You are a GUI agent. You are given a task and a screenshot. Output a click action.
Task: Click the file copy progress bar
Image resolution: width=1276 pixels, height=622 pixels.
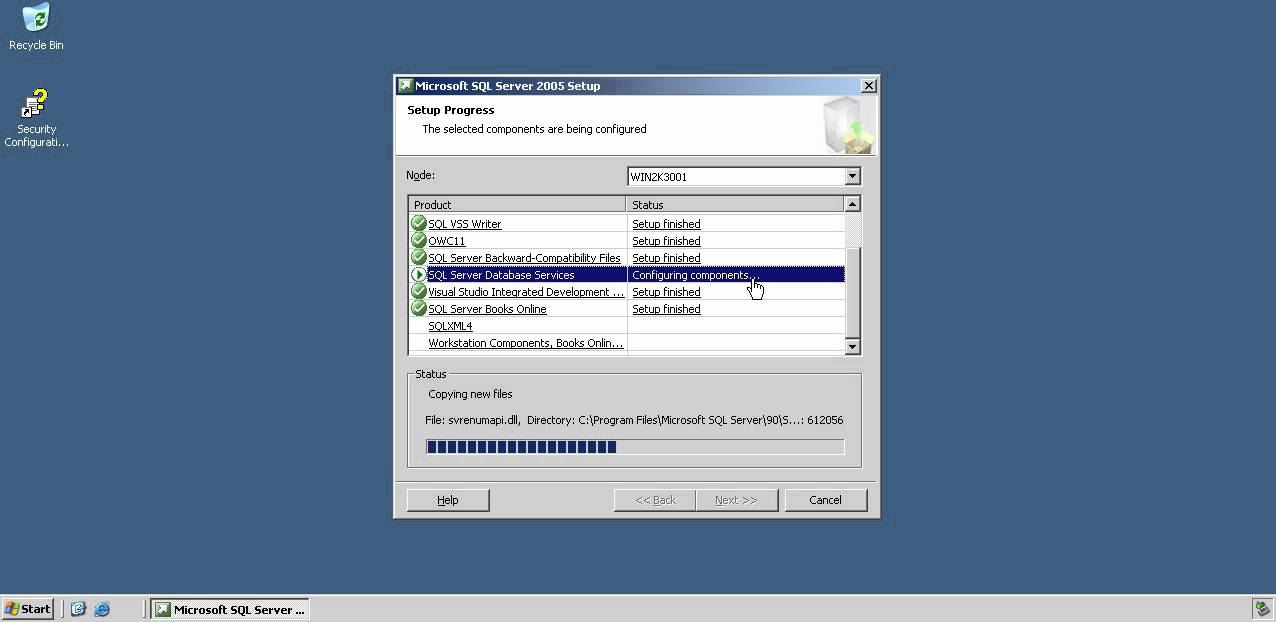(635, 447)
